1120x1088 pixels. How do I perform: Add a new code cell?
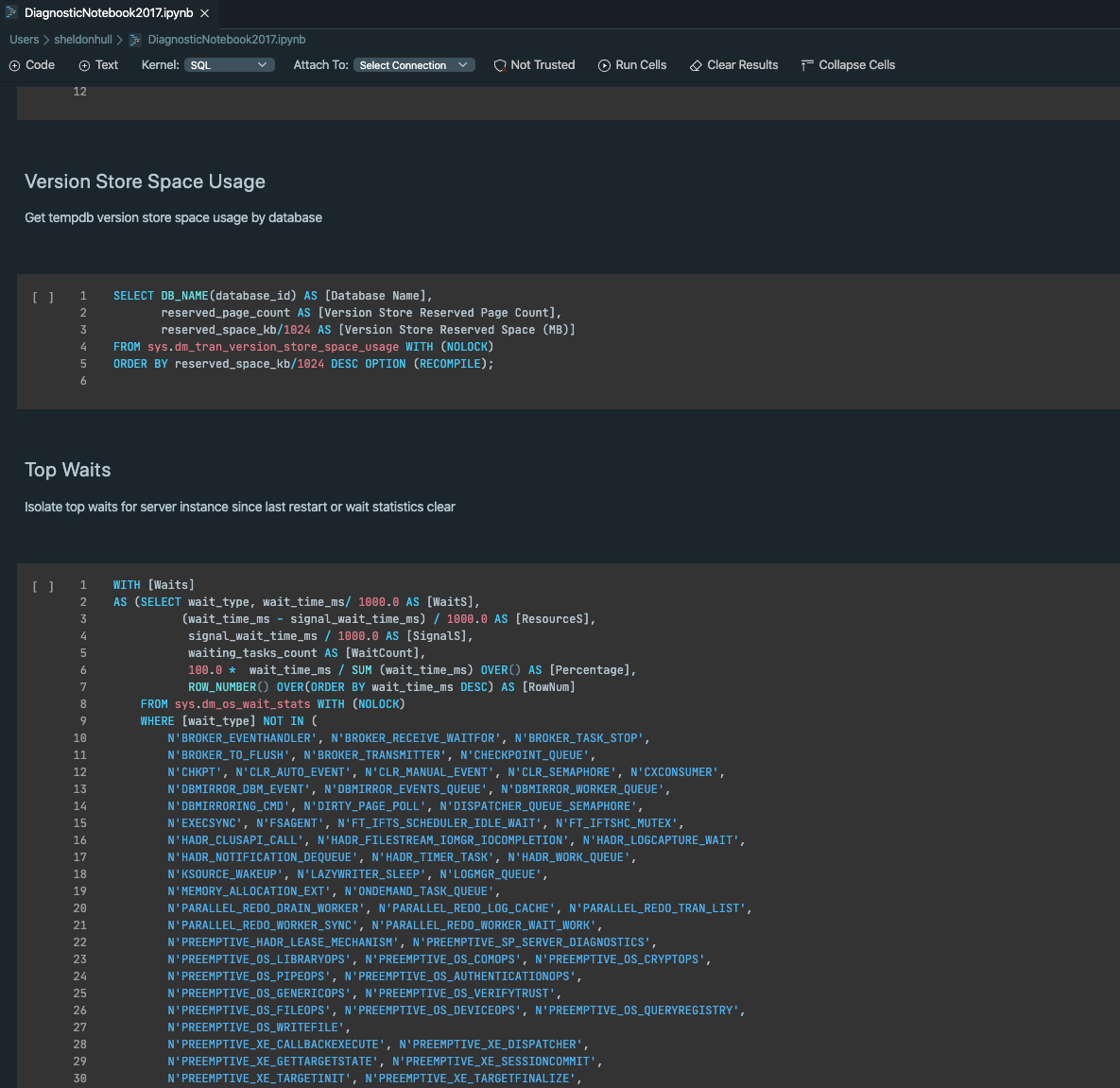31,64
